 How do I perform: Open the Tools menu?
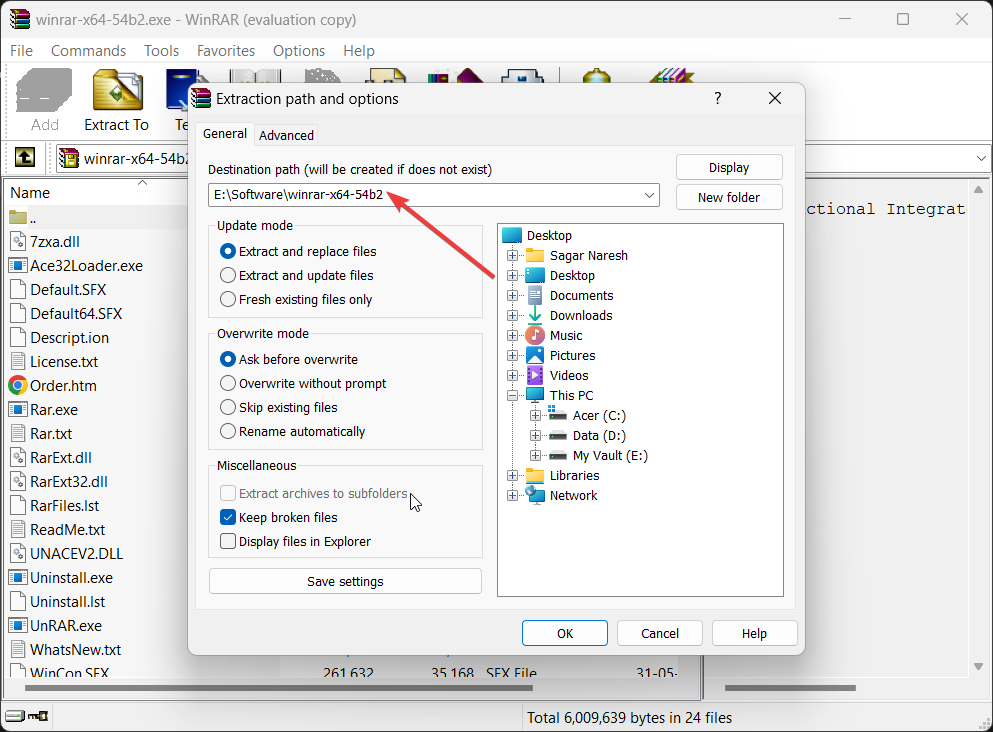(x=161, y=51)
